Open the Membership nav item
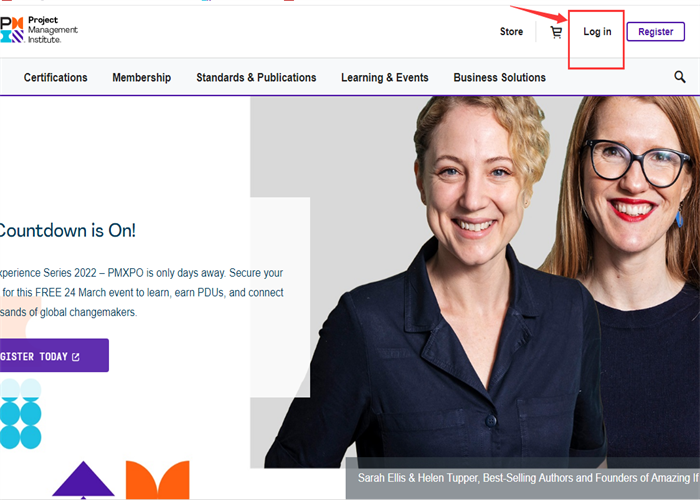Screen dimensions: 700x500 (141, 77)
